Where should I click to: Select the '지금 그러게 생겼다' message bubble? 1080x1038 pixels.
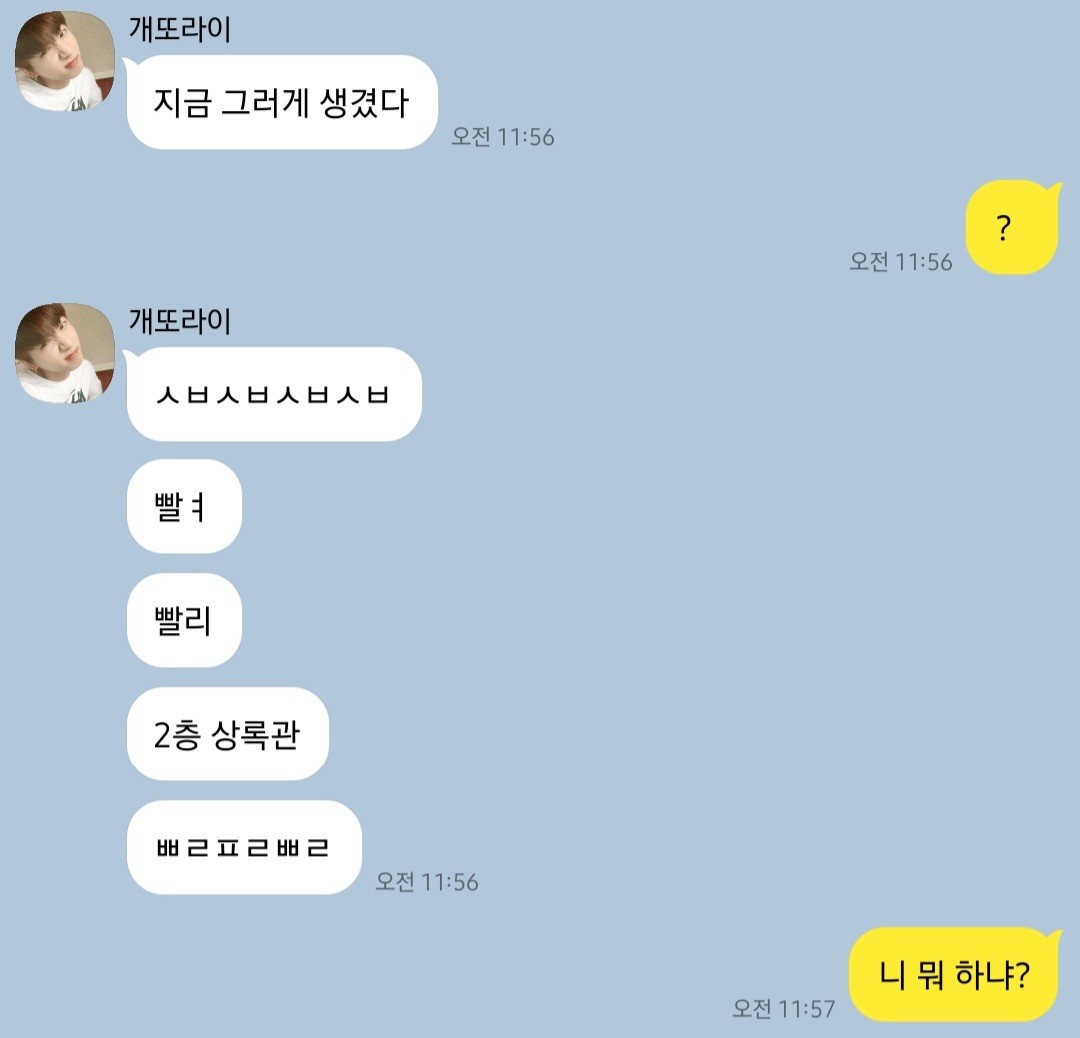click(x=282, y=102)
